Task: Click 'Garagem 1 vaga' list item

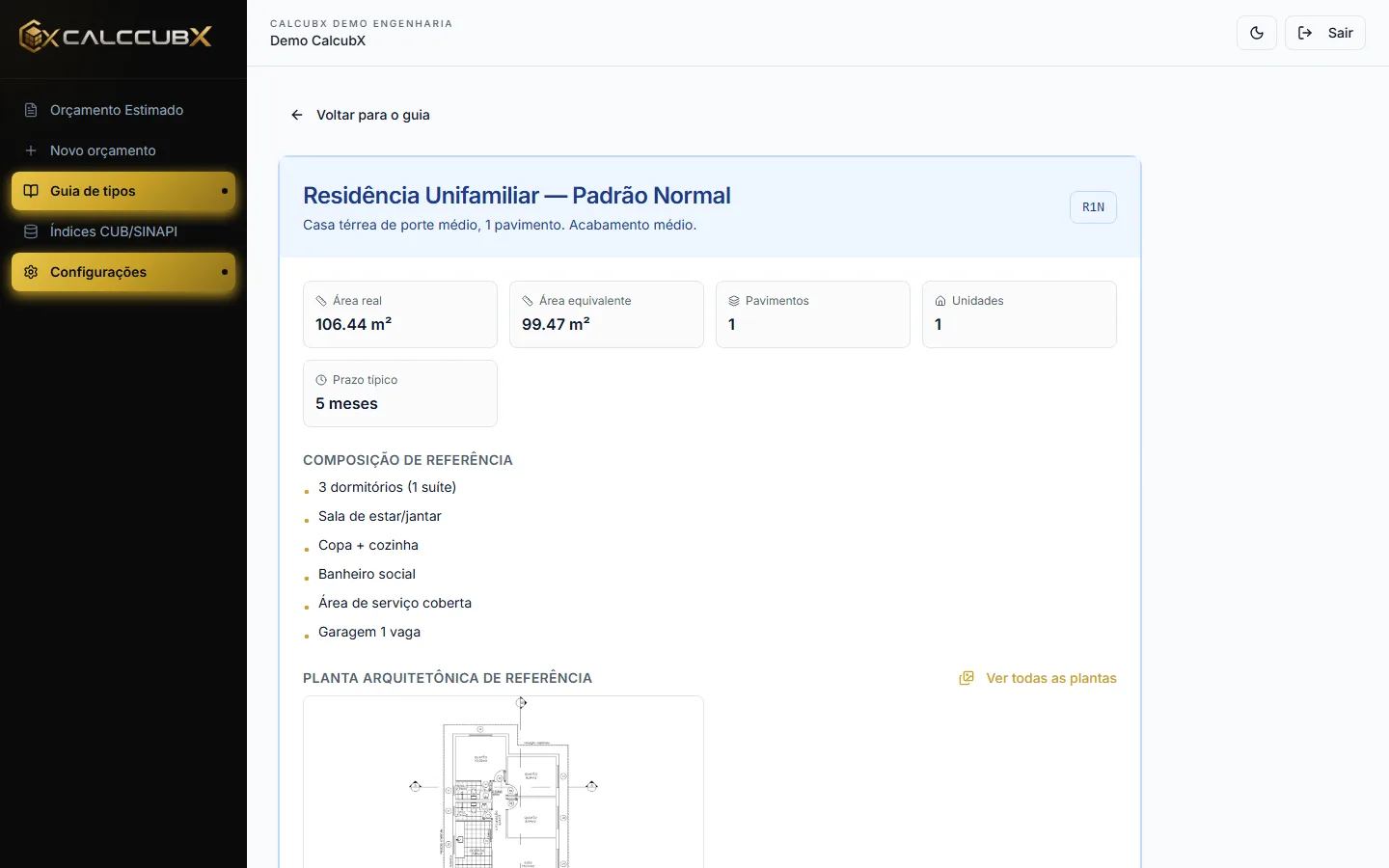Action: pyautogui.click(x=369, y=632)
